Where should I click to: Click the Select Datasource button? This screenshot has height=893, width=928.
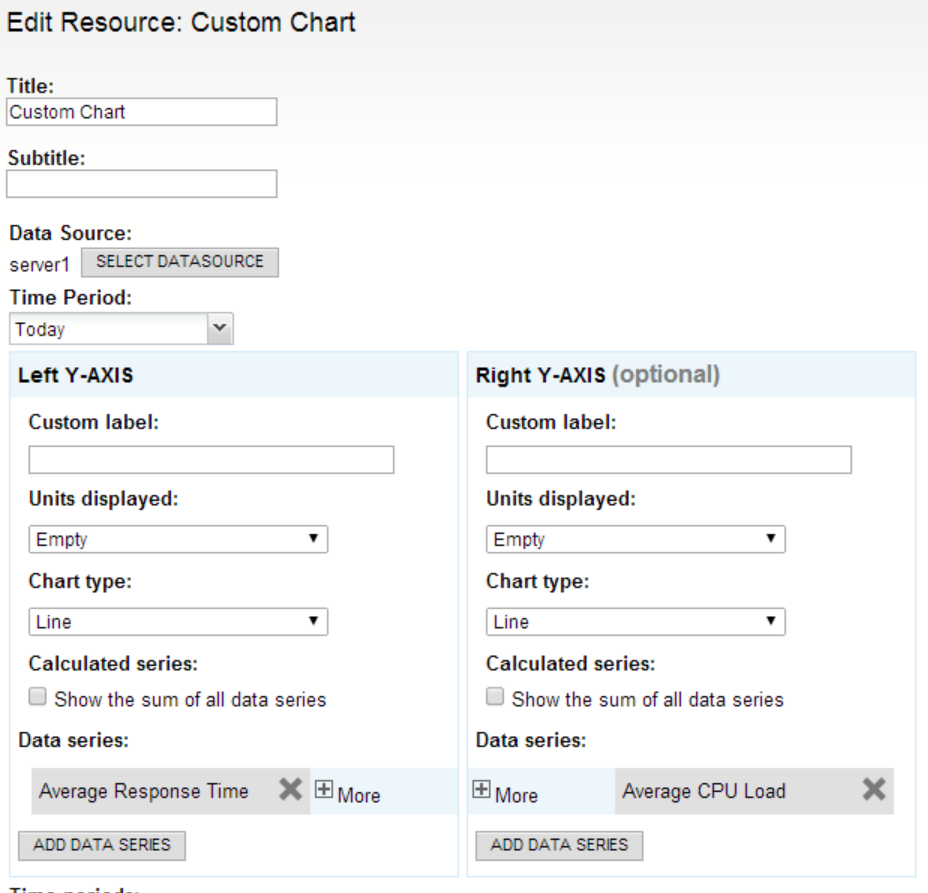click(x=179, y=262)
